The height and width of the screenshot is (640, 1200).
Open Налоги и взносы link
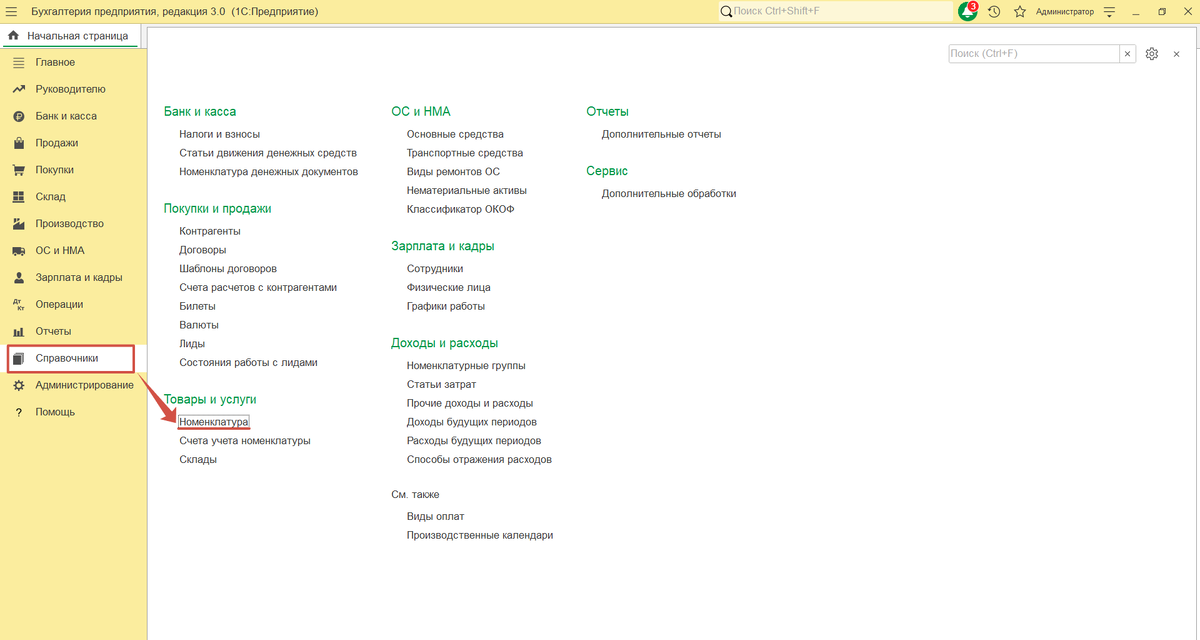220,134
